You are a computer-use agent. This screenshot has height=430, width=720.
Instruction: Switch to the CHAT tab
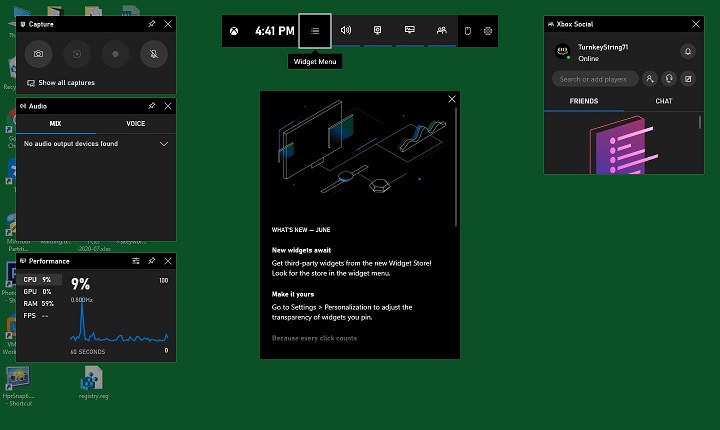click(x=664, y=101)
